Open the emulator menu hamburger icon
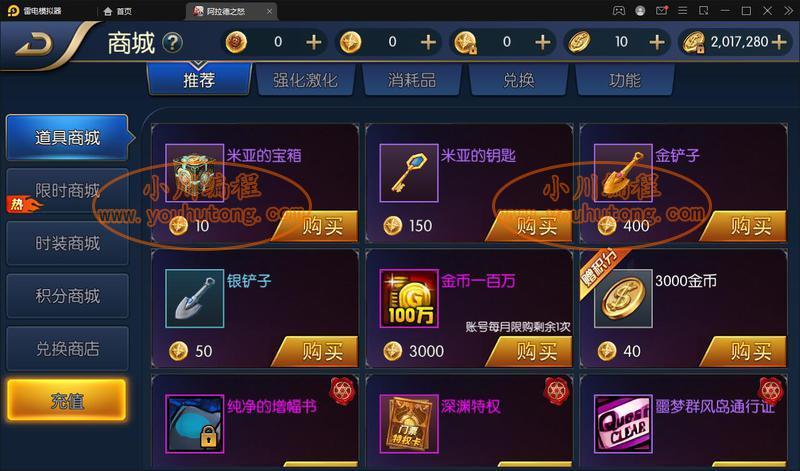This screenshot has height=471, width=800. pyautogui.click(x=682, y=11)
